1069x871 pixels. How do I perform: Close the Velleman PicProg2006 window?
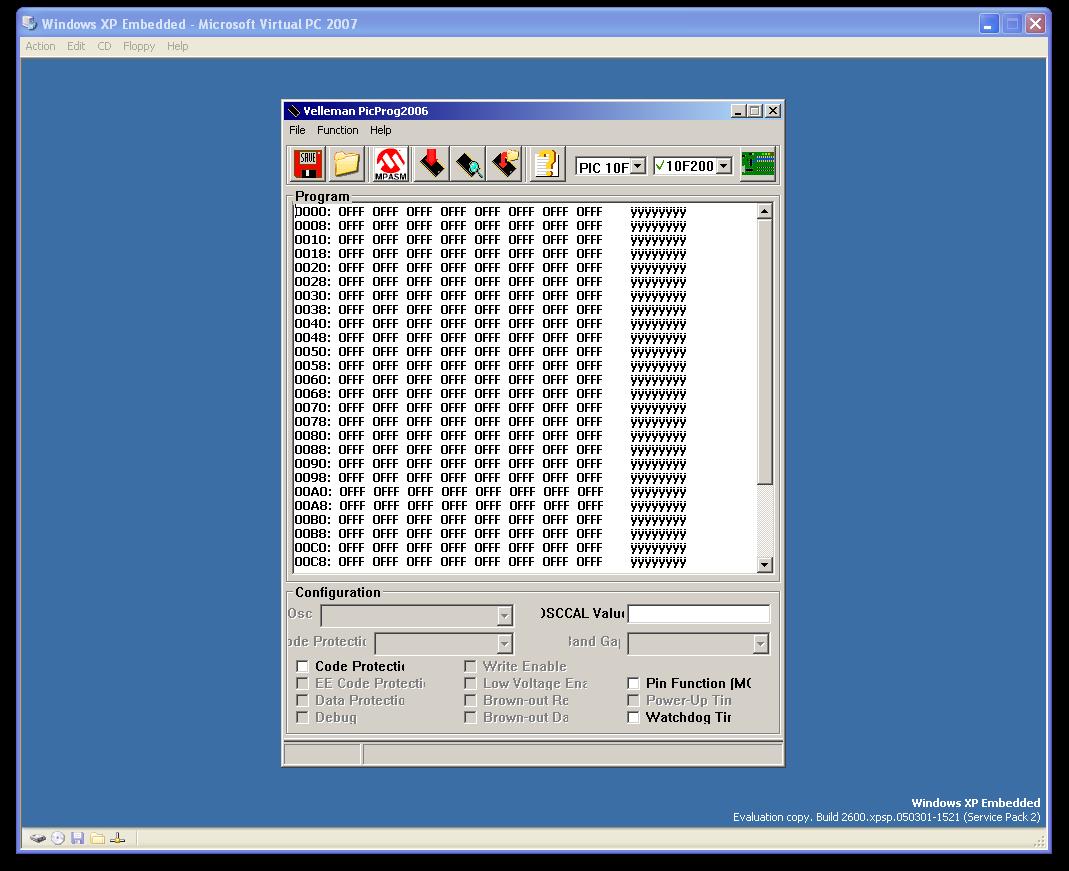772,111
